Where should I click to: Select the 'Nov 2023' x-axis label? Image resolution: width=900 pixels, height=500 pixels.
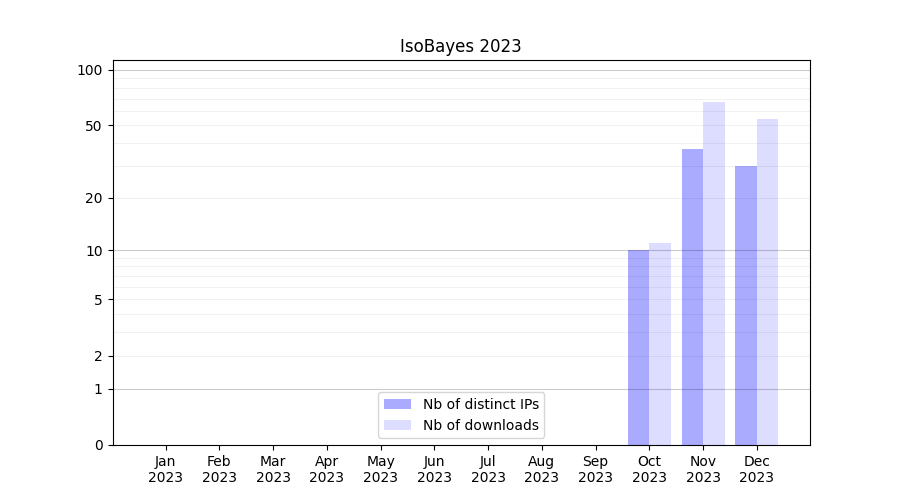click(703, 469)
